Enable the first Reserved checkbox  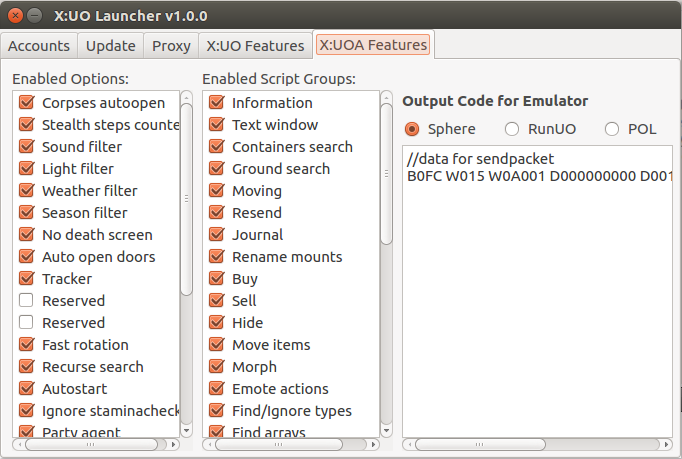pos(27,301)
